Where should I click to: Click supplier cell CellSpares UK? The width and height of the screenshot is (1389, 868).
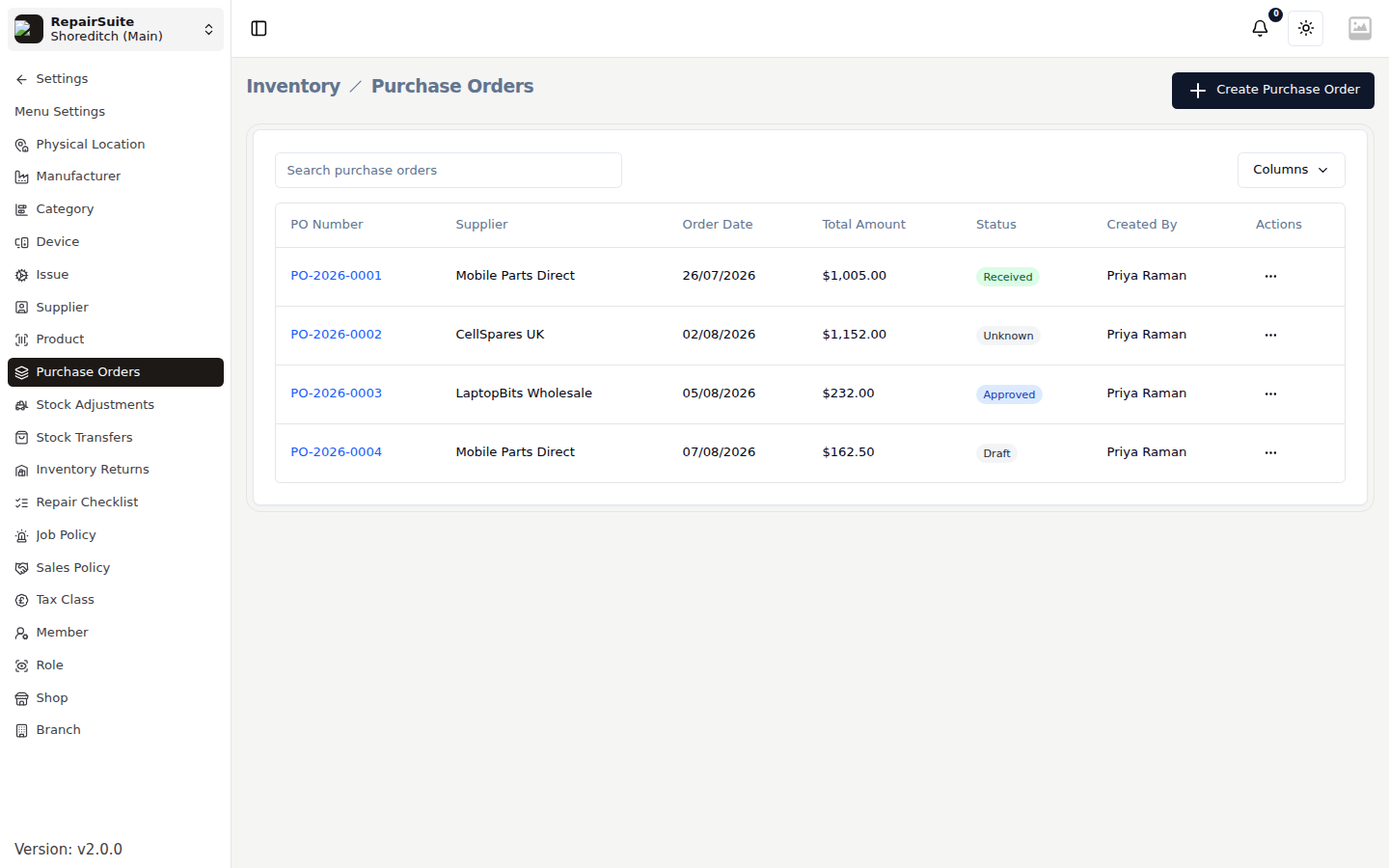tap(500, 335)
